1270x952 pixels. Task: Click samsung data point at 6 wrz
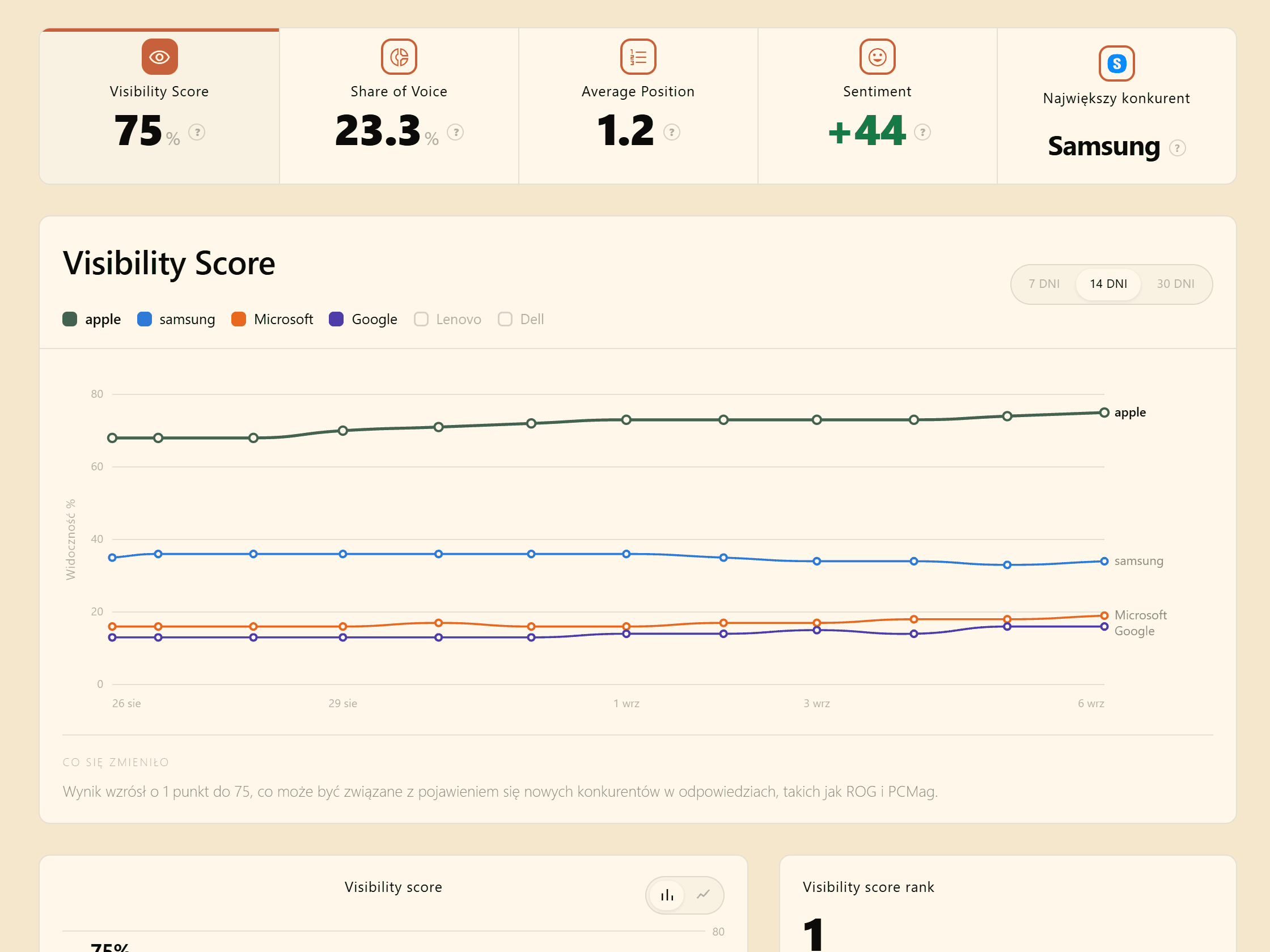coord(1104,561)
